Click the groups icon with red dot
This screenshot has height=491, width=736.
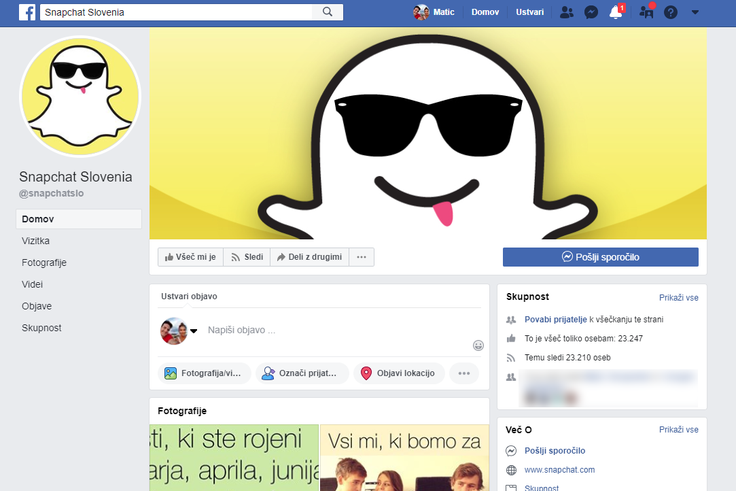click(646, 12)
